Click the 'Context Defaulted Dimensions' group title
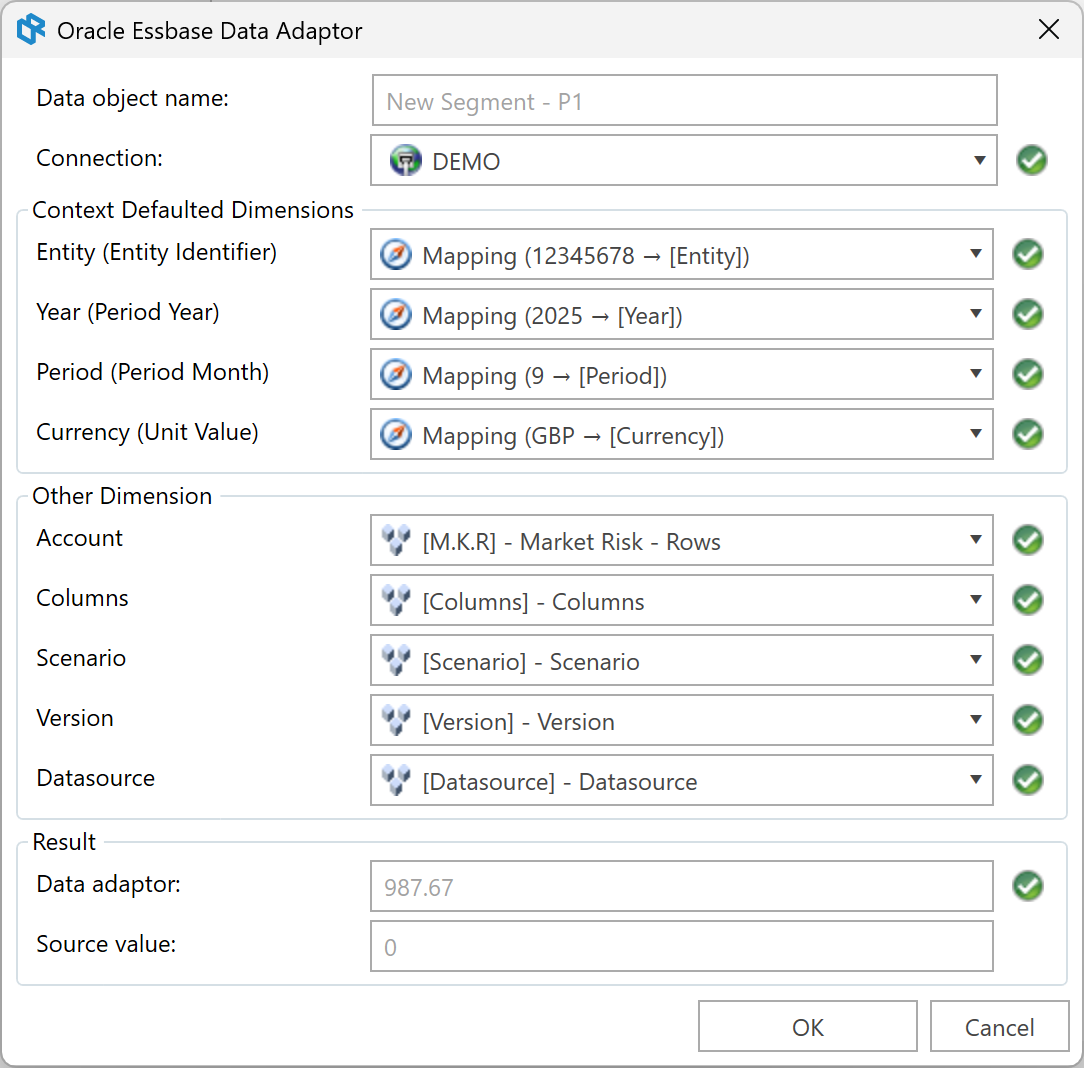This screenshot has height=1068, width=1084. pos(193,209)
